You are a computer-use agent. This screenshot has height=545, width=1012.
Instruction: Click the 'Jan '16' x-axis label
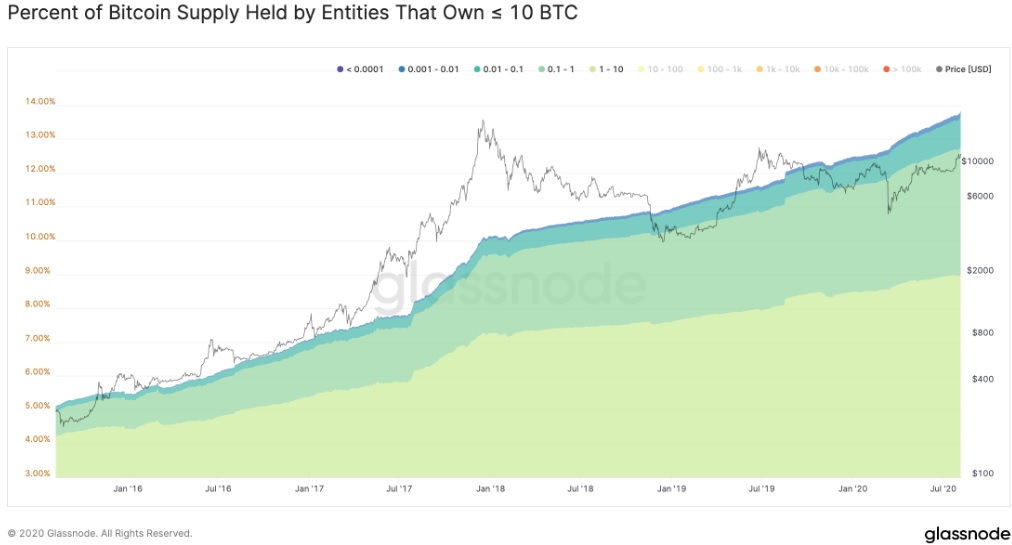click(127, 489)
